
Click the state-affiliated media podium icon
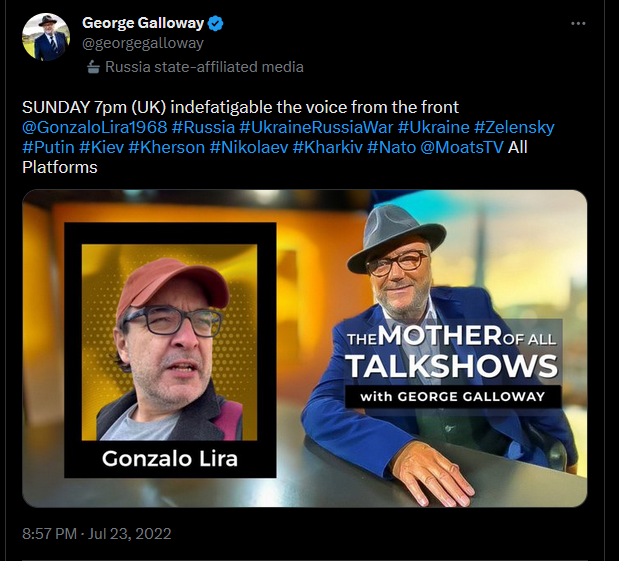[x=93, y=67]
